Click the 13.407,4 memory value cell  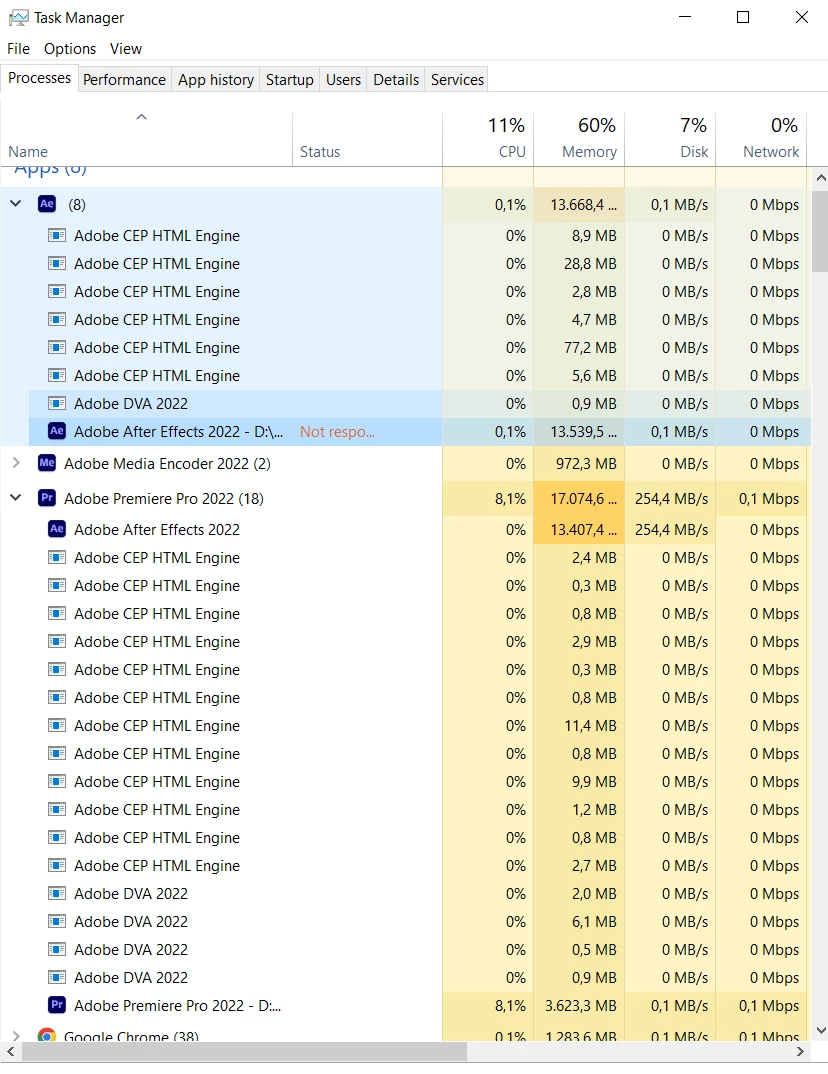(579, 529)
